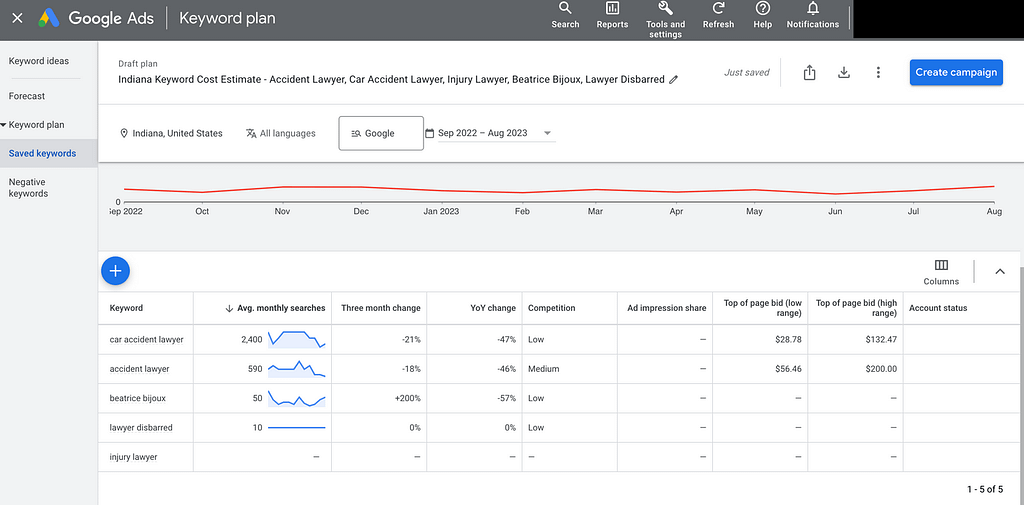Sort by Competition column header
This screenshot has width=1024, height=505.
[x=551, y=308]
